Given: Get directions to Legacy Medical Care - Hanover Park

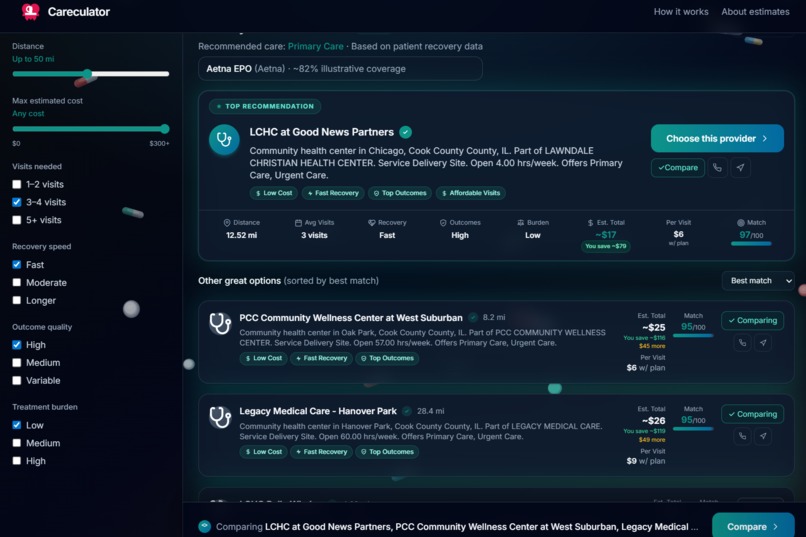Looking at the screenshot, I should [763, 436].
